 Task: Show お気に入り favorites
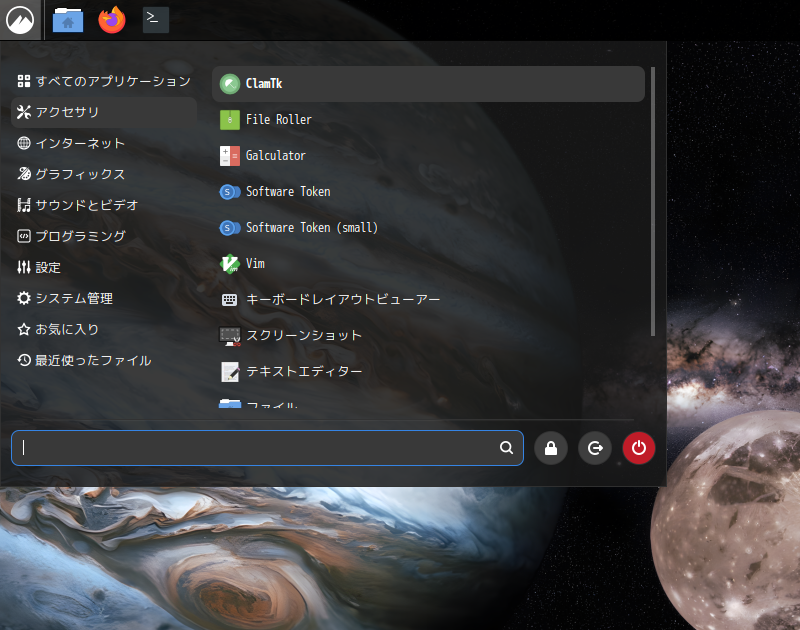coord(104,330)
